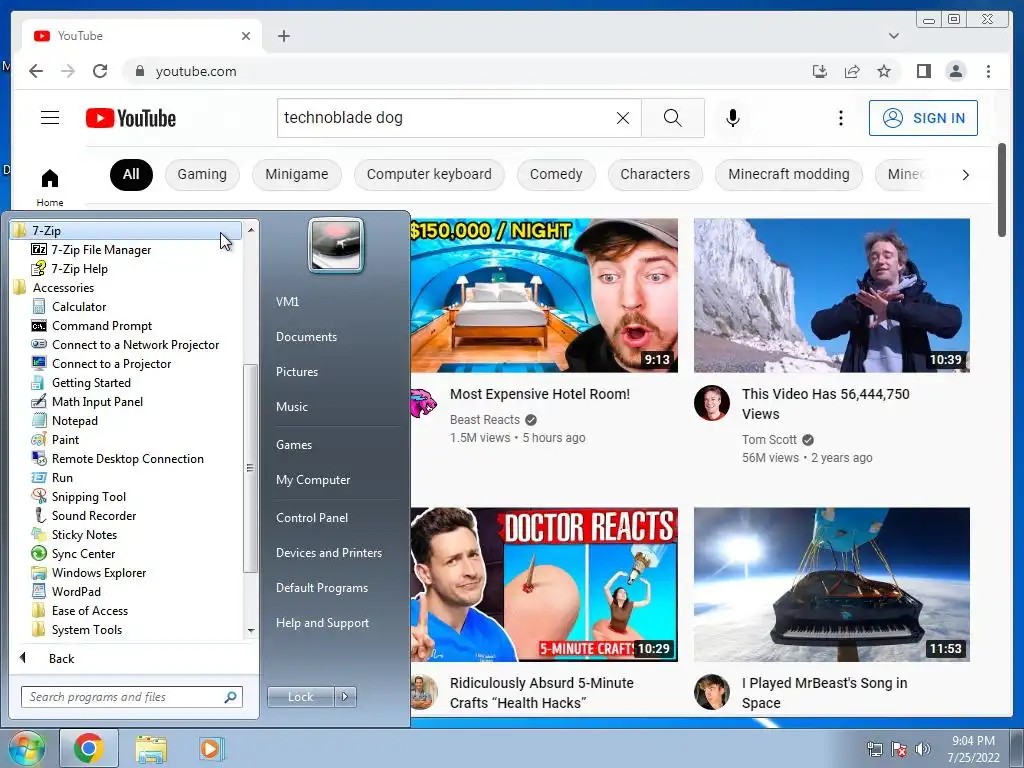Open the YouTube hamburger guide menu
Screen dimensions: 1024x768
point(50,118)
